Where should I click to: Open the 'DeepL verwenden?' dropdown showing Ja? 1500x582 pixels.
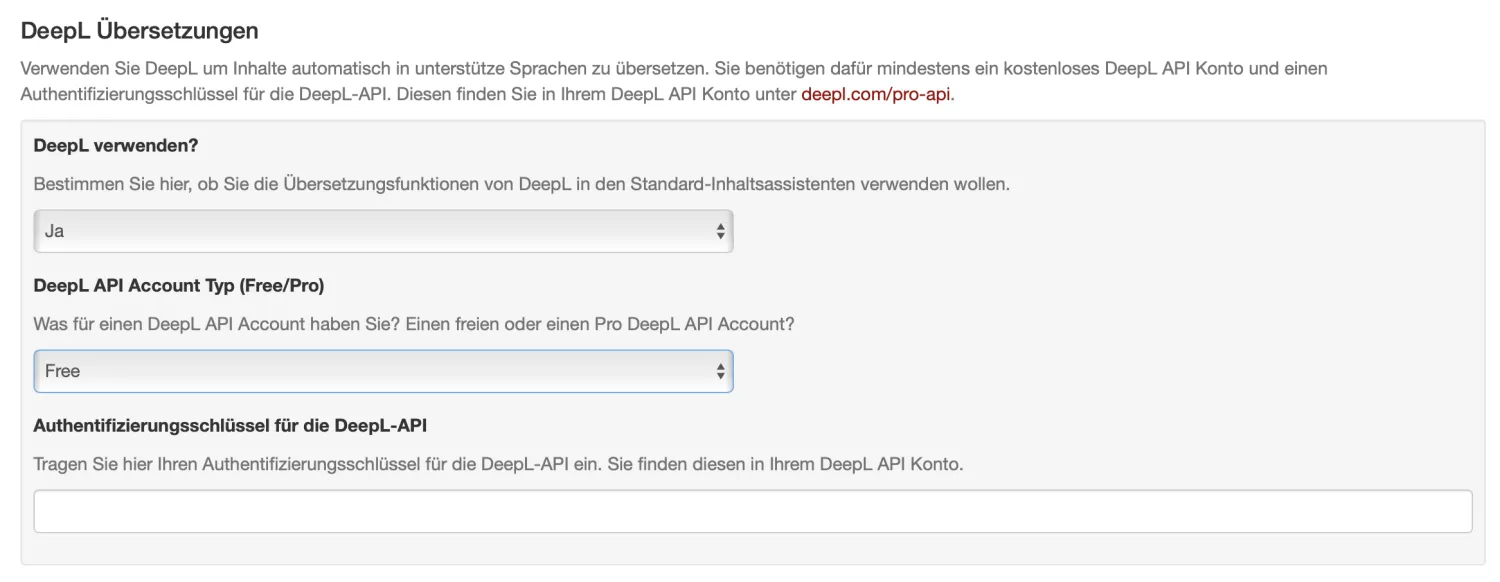pyautogui.click(x=383, y=231)
